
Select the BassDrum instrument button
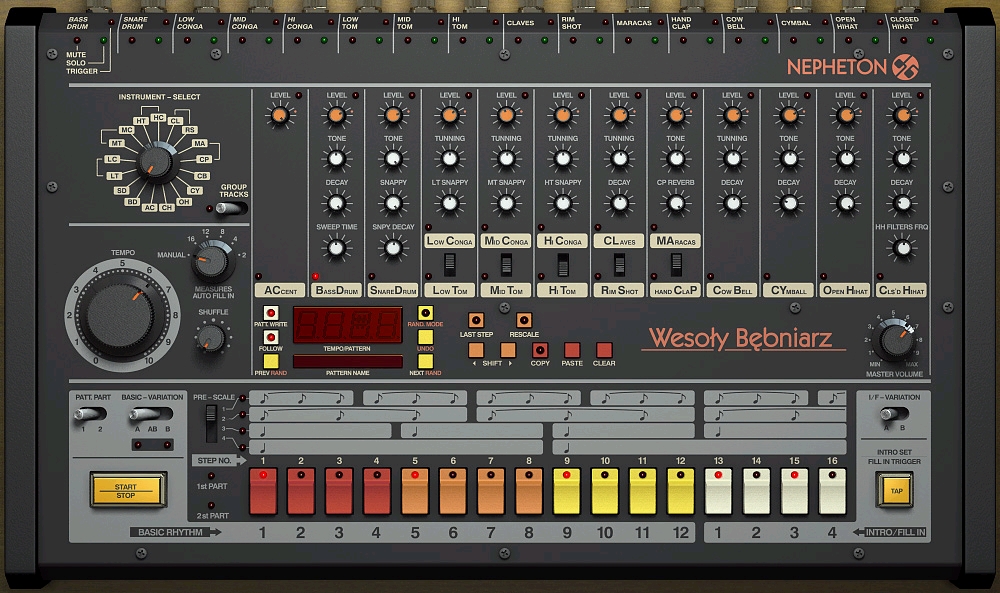click(337, 290)
